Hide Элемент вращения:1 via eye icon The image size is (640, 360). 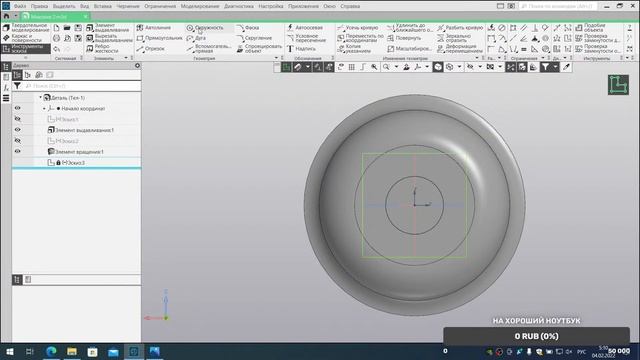point(18,151)
